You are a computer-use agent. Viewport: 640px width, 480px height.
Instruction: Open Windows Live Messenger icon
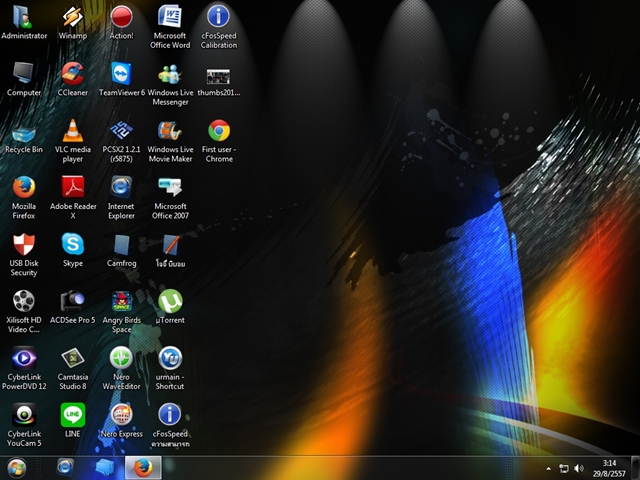click(x=170, y=74)
